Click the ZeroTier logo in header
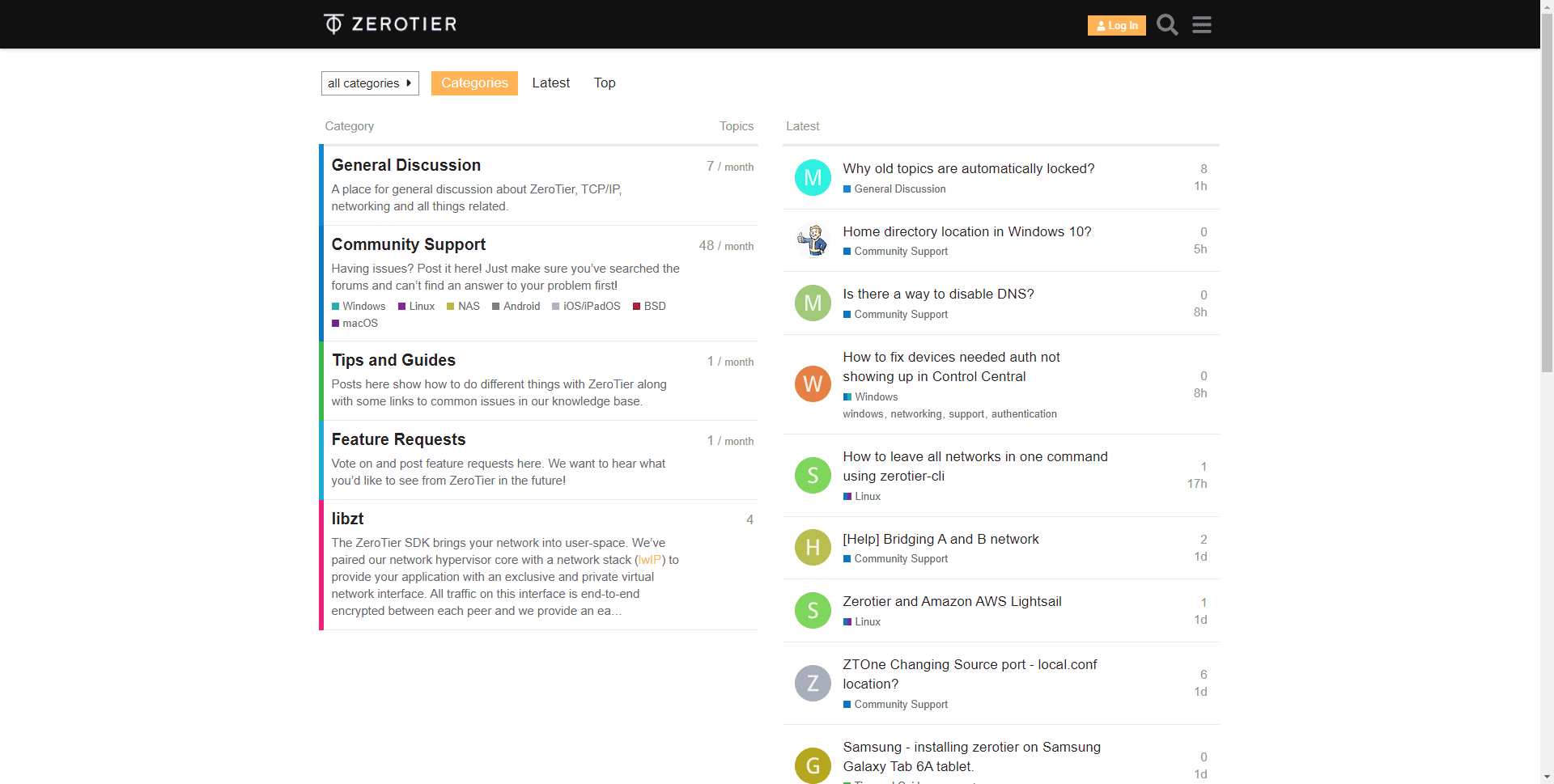 click(390, 24)
